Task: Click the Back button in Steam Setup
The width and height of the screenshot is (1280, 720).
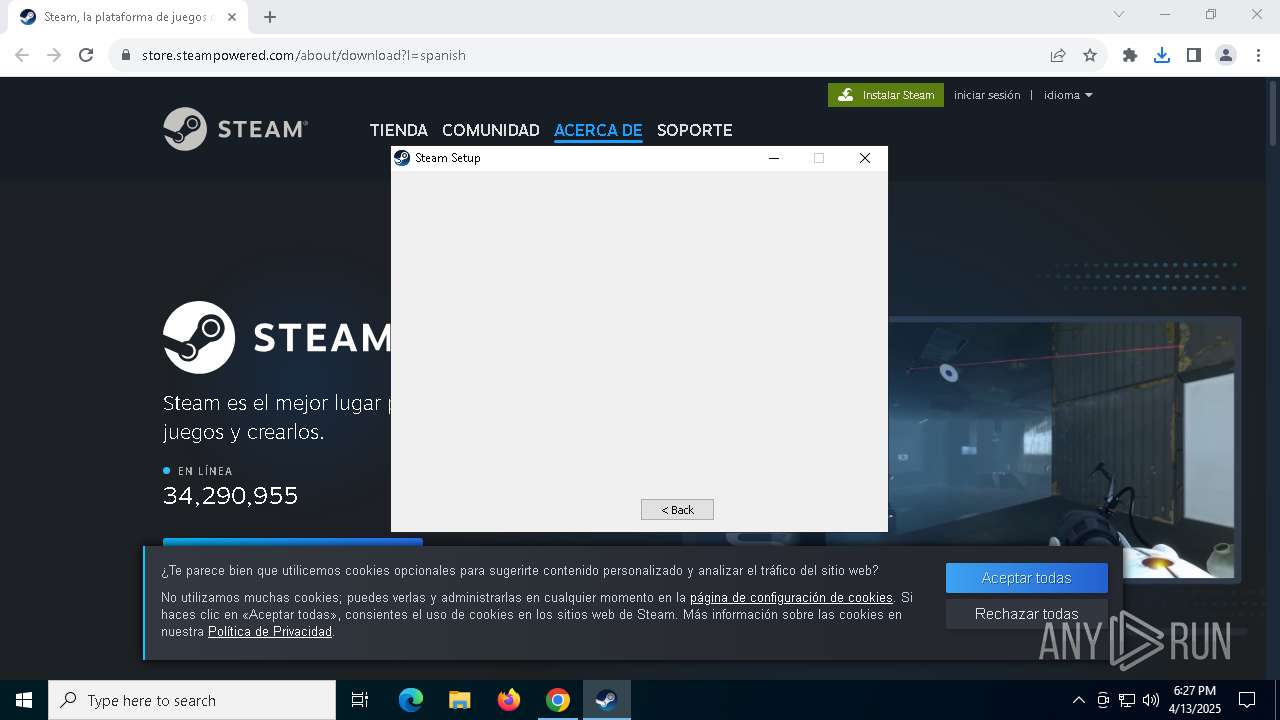Action: pyautogui.click(x=677, y=510)
